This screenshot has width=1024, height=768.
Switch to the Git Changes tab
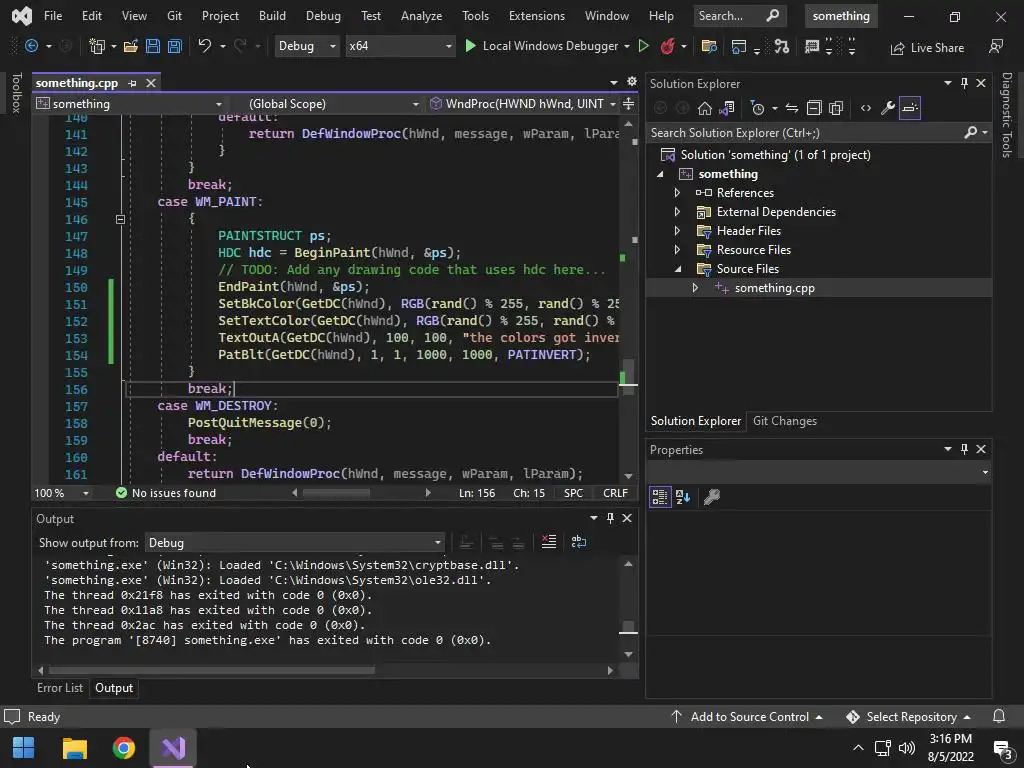point(784,421)
